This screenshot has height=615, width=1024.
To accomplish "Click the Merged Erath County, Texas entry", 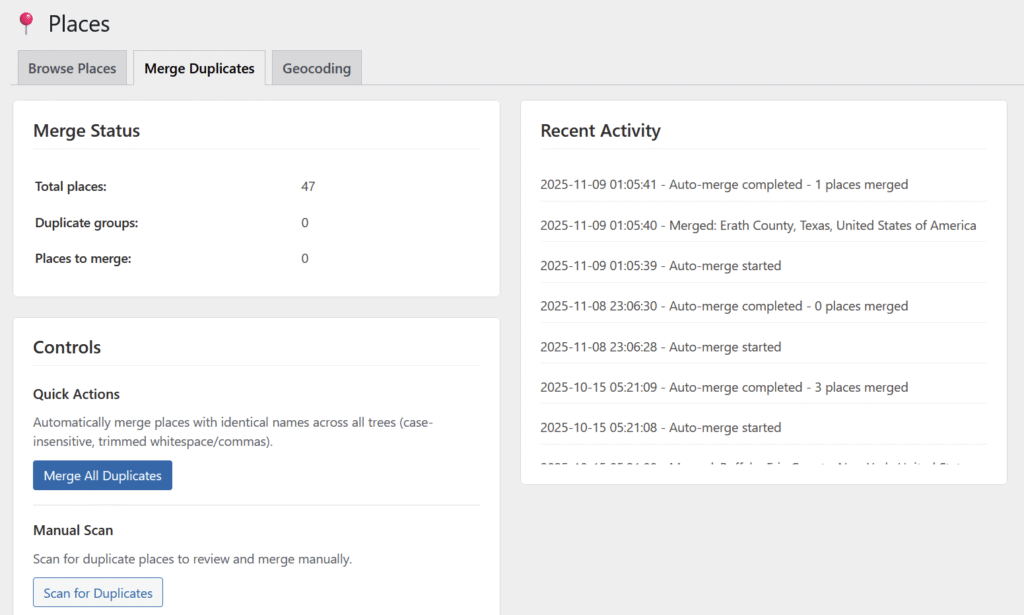I will coord(758,226).
